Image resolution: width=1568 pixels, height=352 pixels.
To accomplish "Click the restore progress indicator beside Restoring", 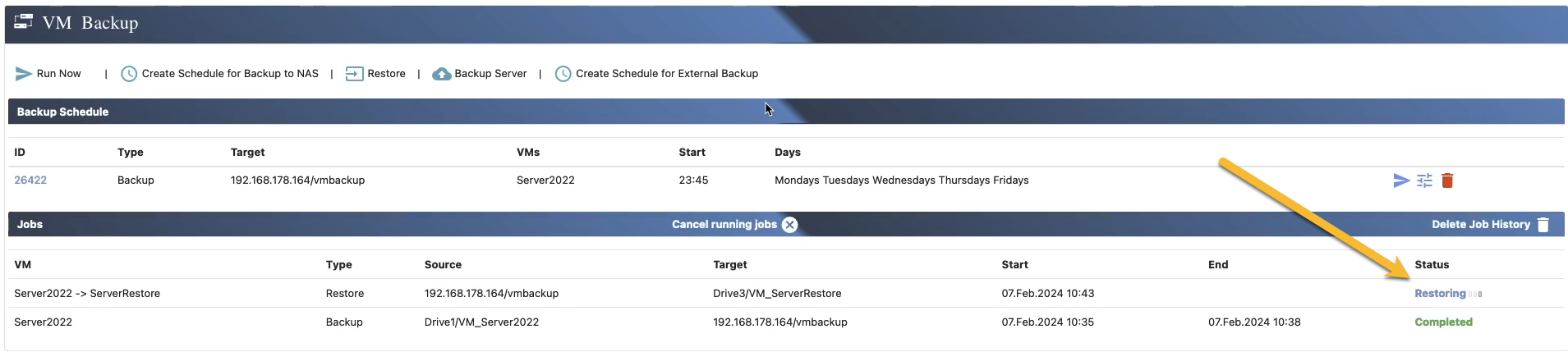I will [x=1476, y=294].
